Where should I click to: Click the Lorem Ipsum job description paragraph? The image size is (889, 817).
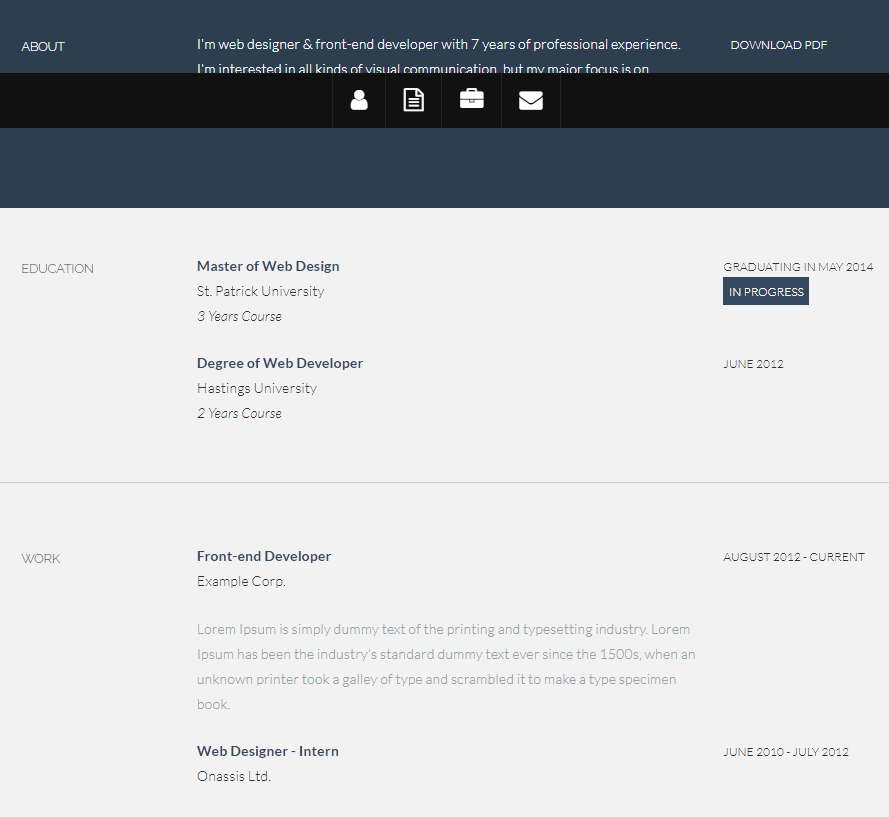[x=445, y=666]
